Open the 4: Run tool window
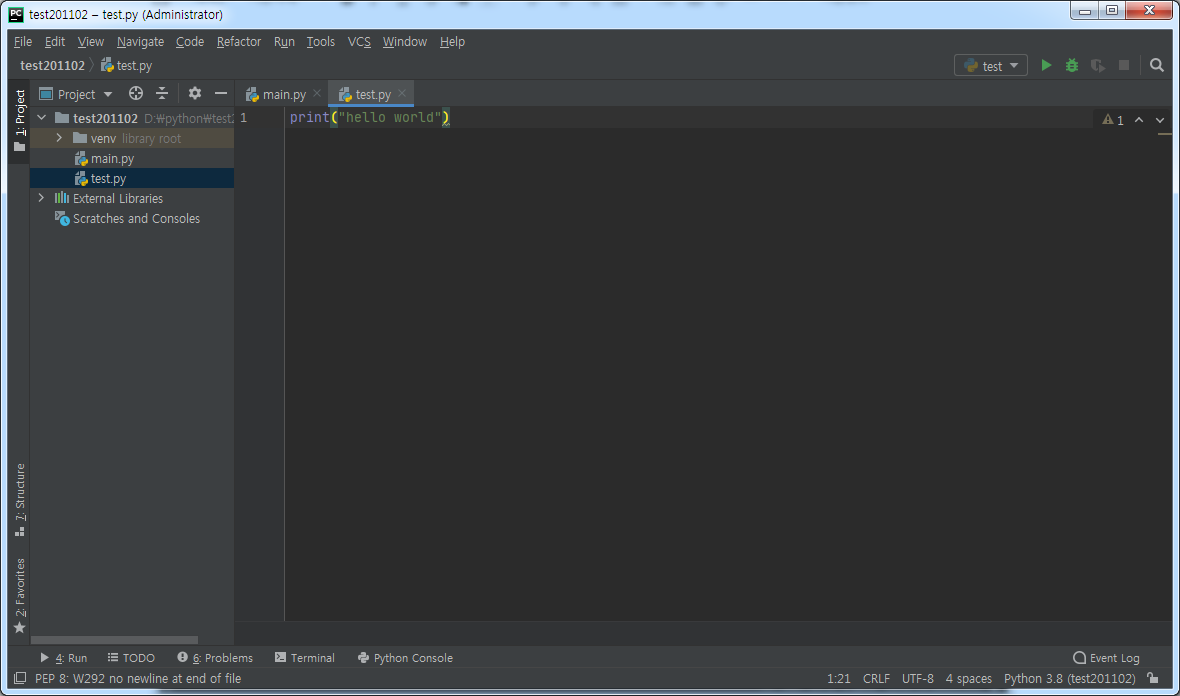Image resolution: width=1180 pixels, height=696 pixels. 63,658
